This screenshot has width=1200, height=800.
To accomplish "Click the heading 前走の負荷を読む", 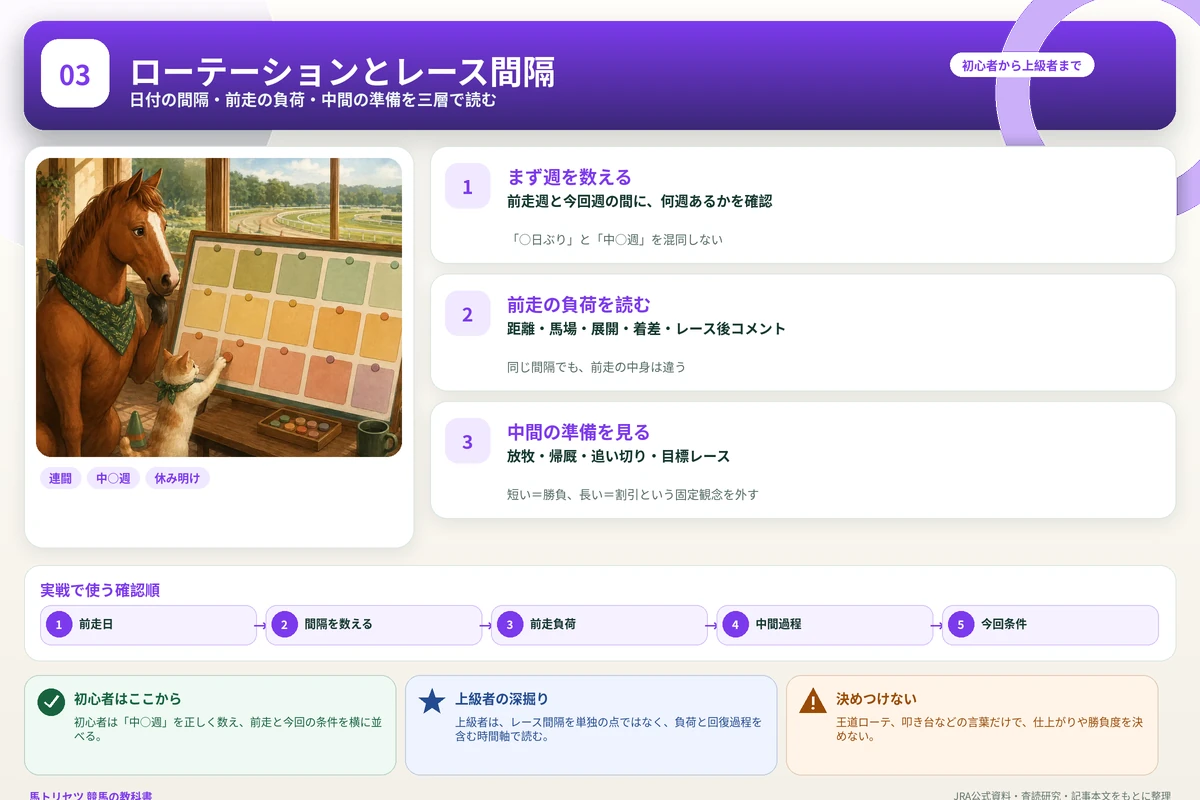I will click(x=579, y=304).
